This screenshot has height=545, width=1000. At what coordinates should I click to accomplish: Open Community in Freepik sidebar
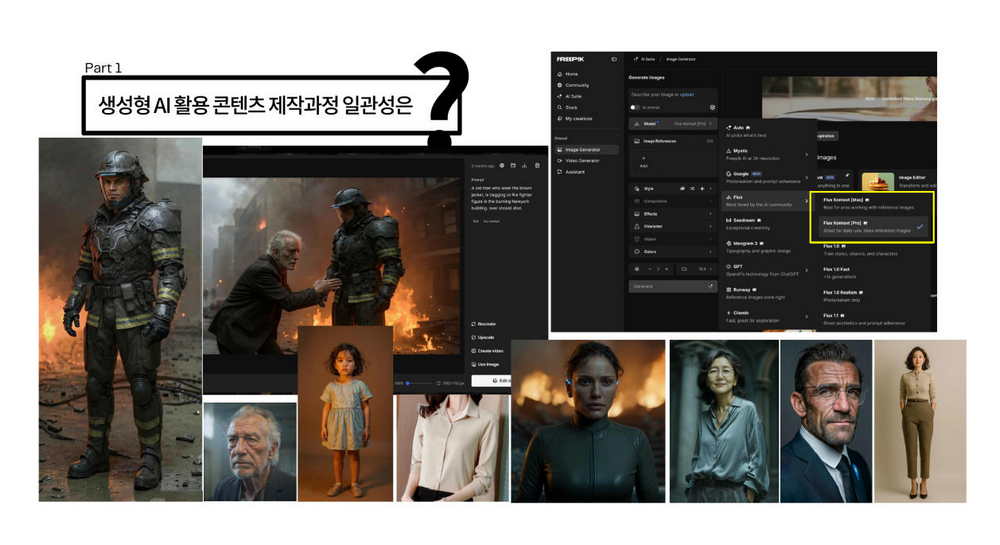pos(573,85)
